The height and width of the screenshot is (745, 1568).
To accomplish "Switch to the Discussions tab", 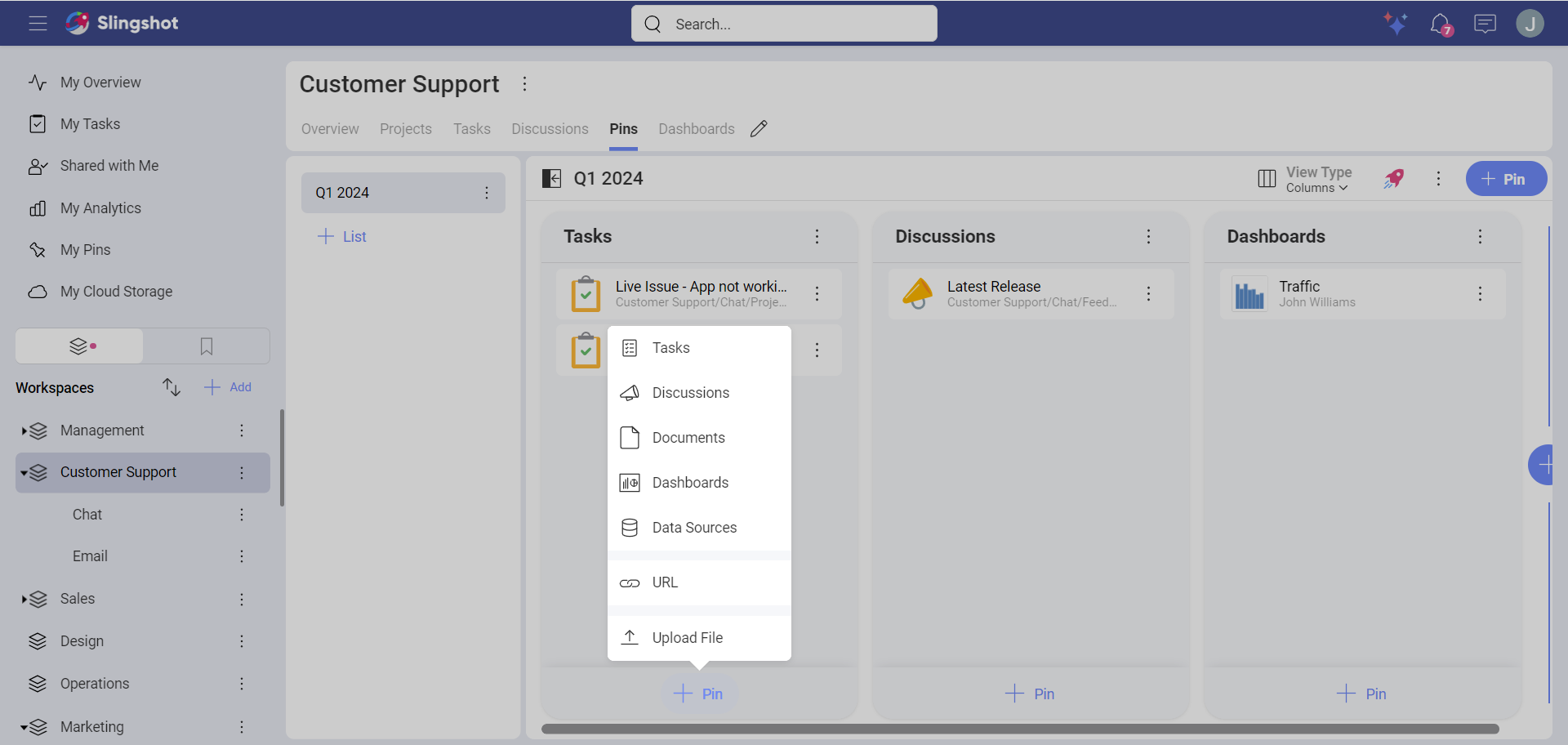I will click(x=550, y=129).
